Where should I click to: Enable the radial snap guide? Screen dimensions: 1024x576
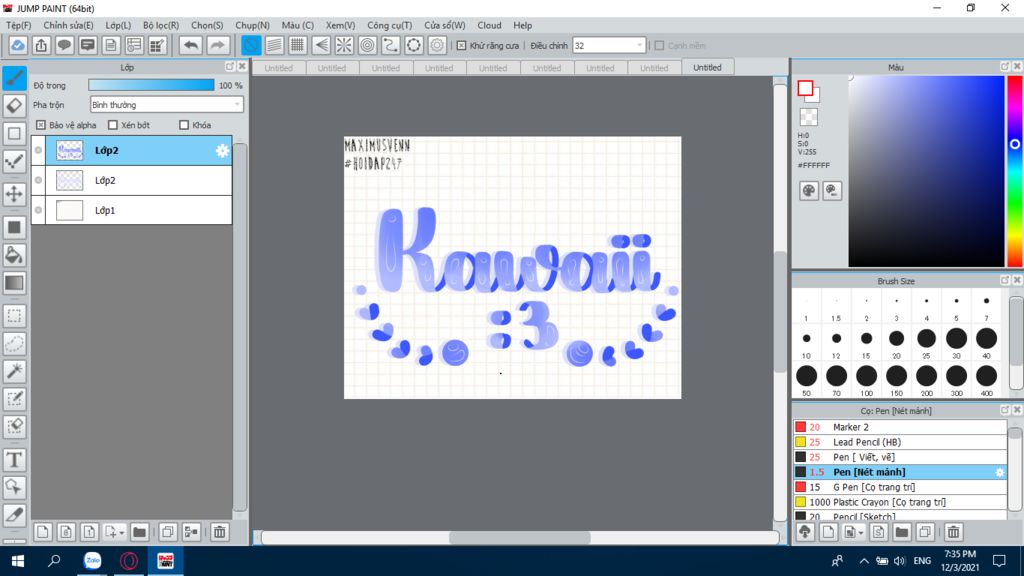point(344,45)
